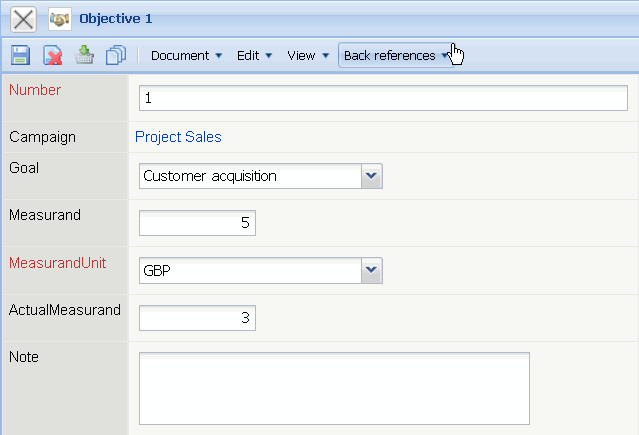Expand the Goal dropdown arrow
Viewport: 639px width, 435px height.
[371, 176]
